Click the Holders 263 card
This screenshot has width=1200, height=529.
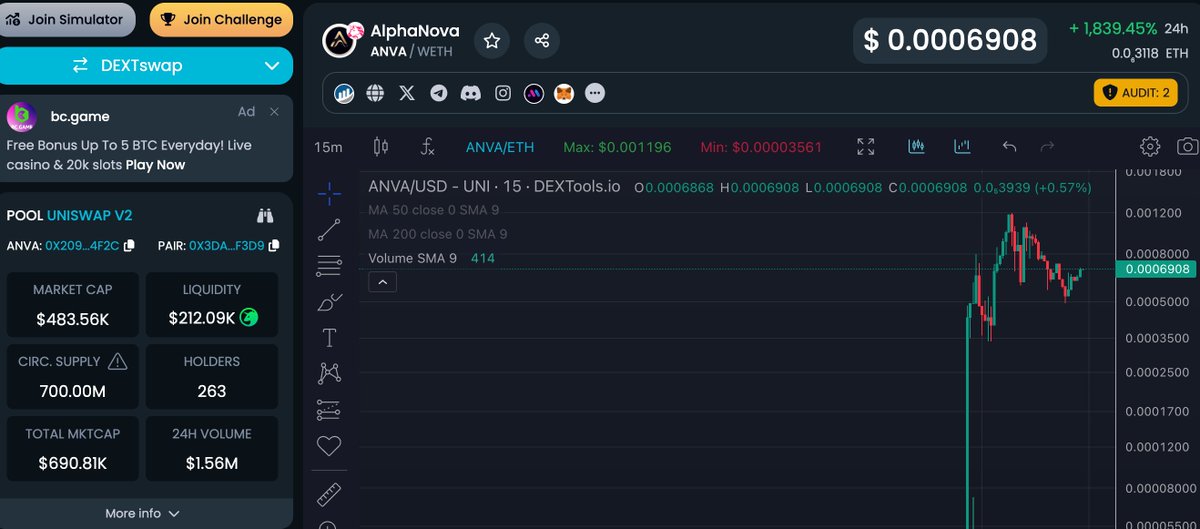coord(212,377)
